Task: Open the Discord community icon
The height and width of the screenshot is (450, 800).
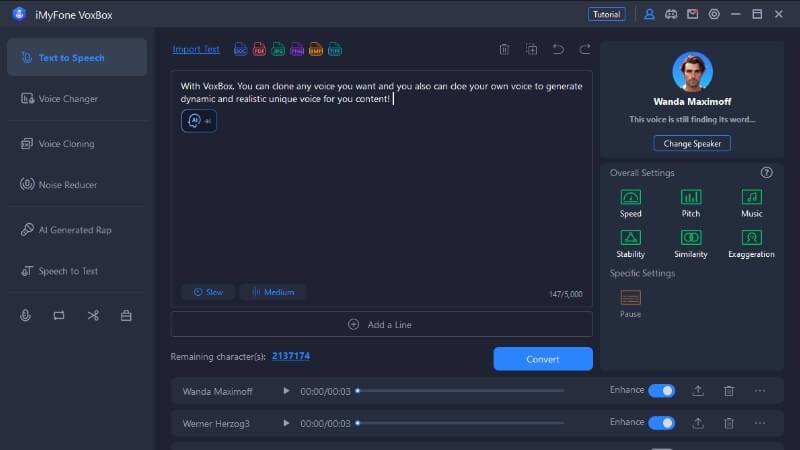Action: [x=671, y=14]
